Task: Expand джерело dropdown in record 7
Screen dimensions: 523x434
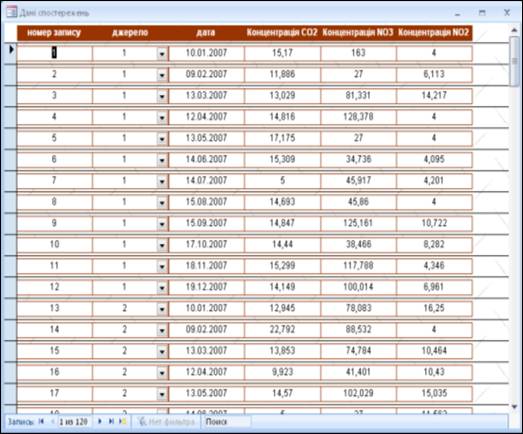Action: point(162,181)
